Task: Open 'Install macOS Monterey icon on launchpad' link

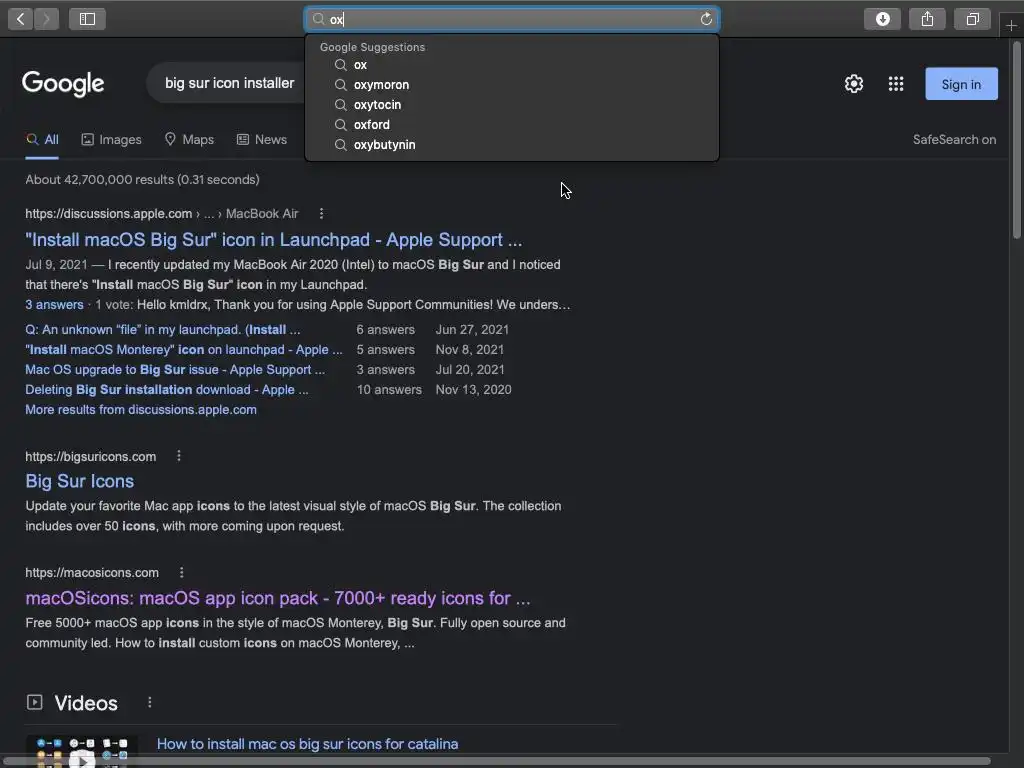Action: [x=184, y=350]
